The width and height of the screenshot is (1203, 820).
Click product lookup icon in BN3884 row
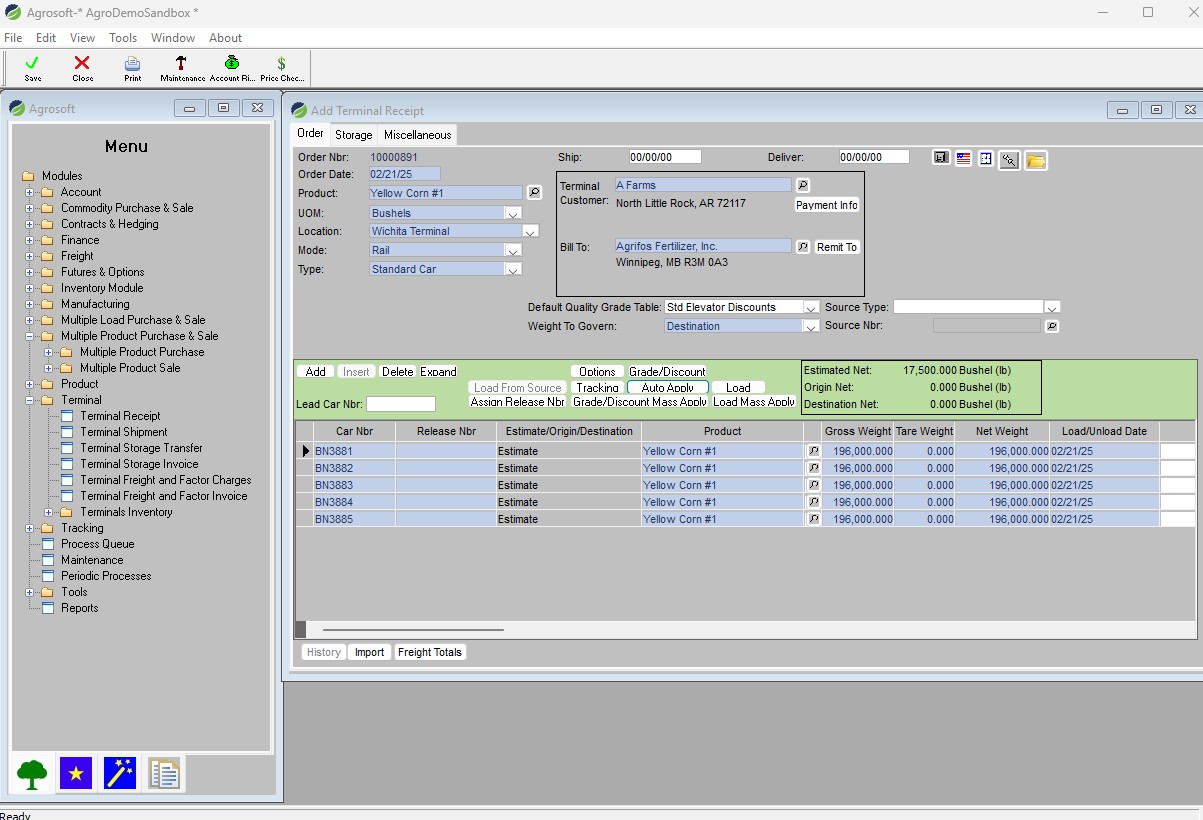(813, 502)
